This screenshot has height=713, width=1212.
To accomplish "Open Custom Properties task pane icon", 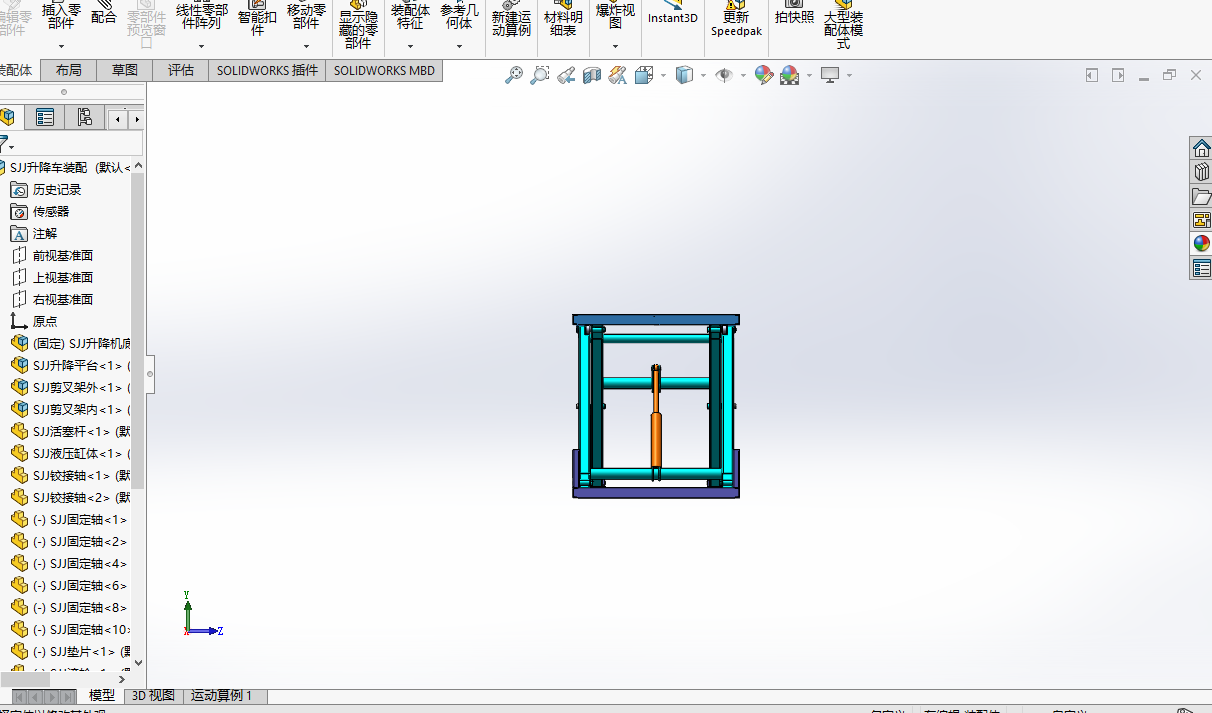I will pos(1201,268).
